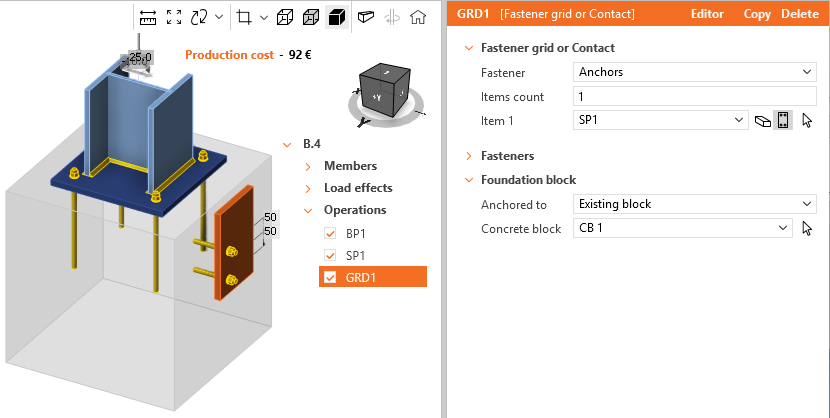This screenshot has height=418, width=830.
Task: Select the BP1 operation label
Action: pos(355,234)
